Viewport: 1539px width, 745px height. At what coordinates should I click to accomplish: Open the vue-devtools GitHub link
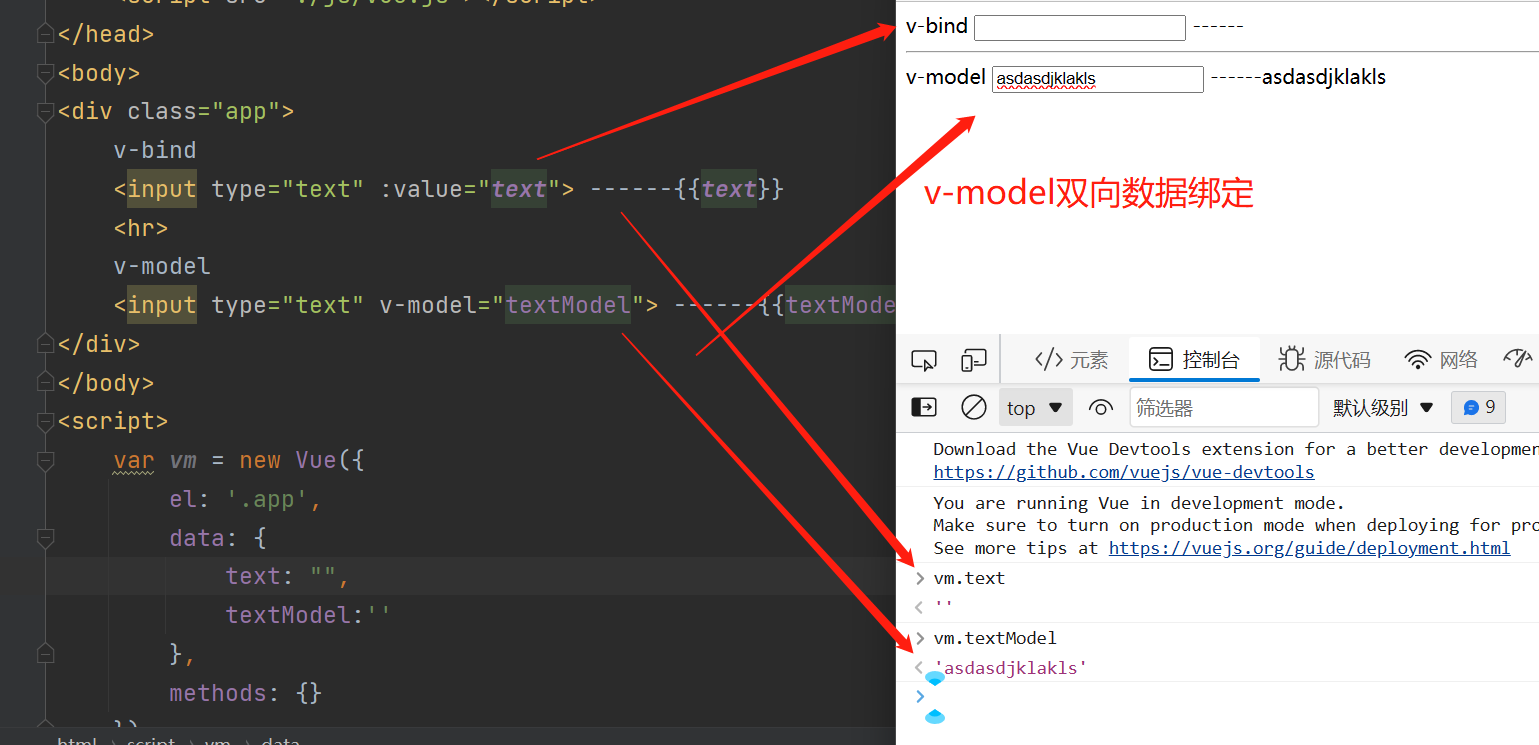[x=1124, y=472]
